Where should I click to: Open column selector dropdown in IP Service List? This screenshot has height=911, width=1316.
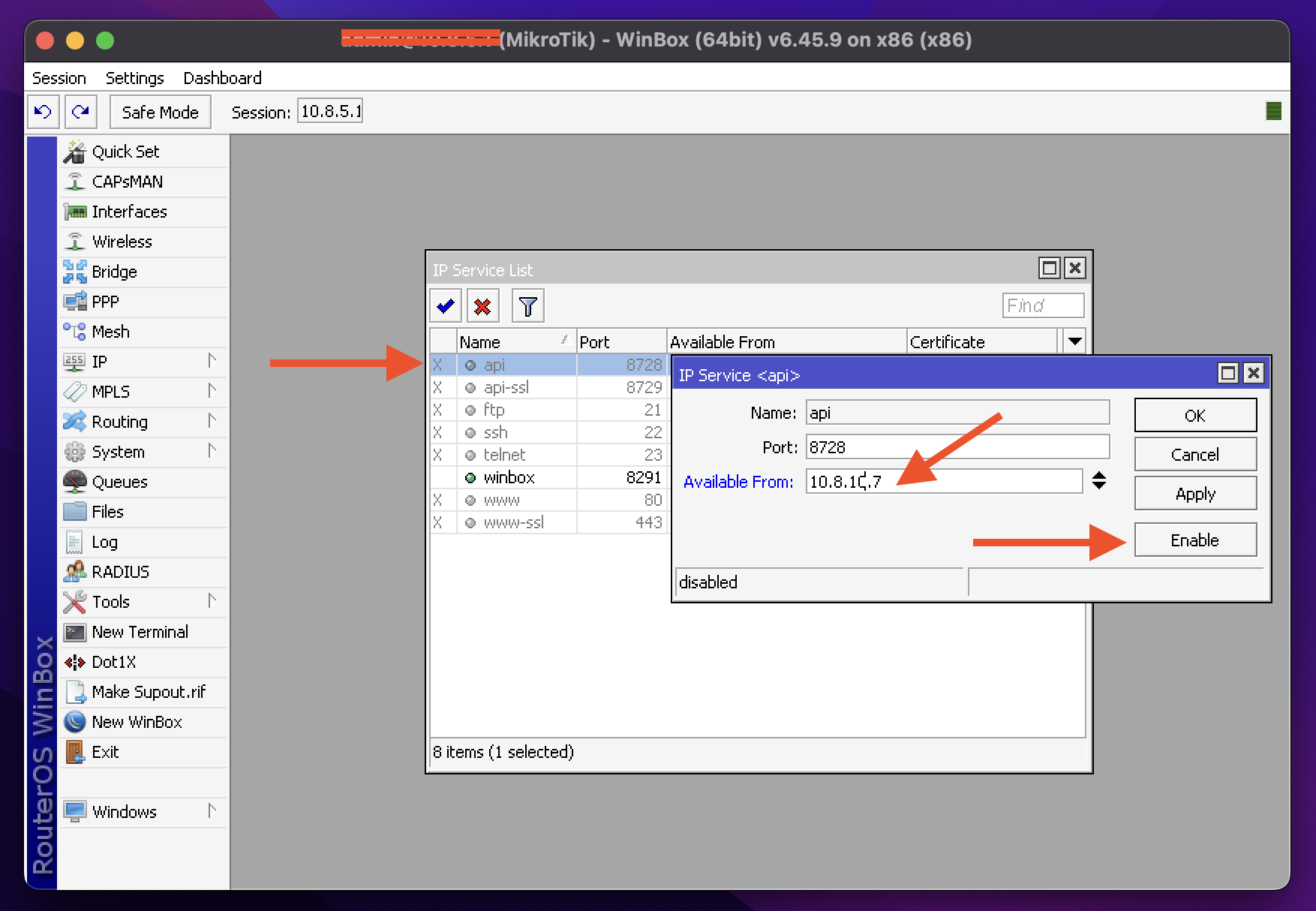click(1074, 341)
